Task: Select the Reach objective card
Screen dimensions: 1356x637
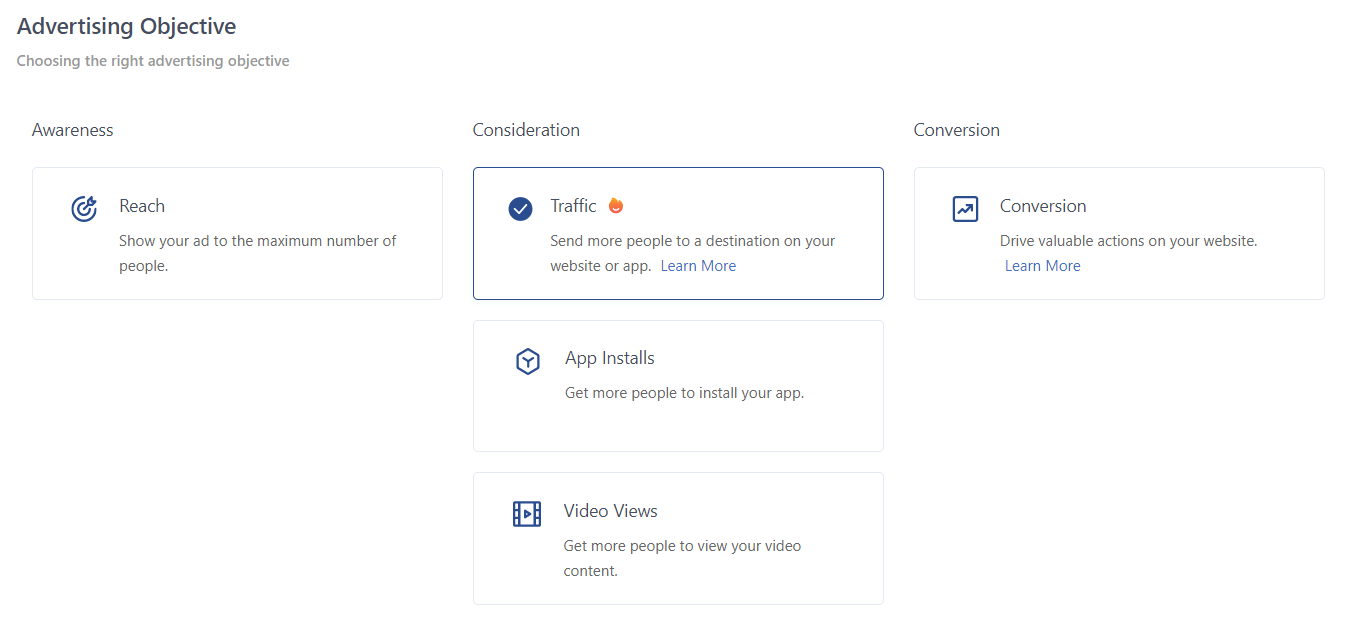Action: (x=237, y=233)
